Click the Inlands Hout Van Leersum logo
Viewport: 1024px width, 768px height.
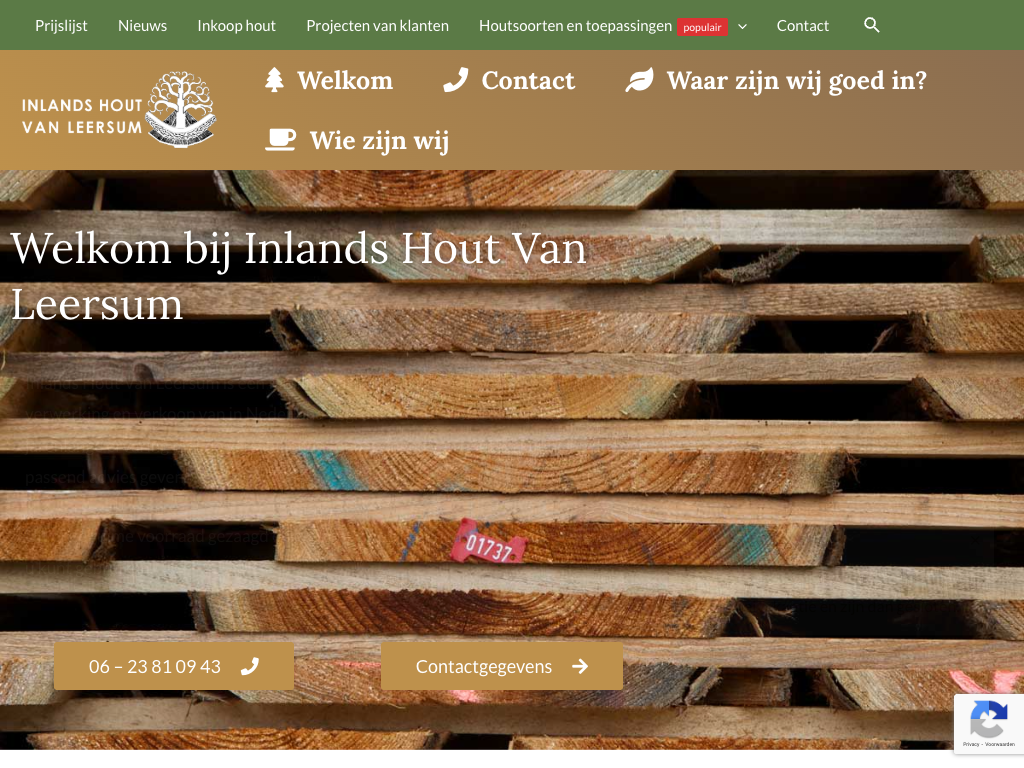119,110
